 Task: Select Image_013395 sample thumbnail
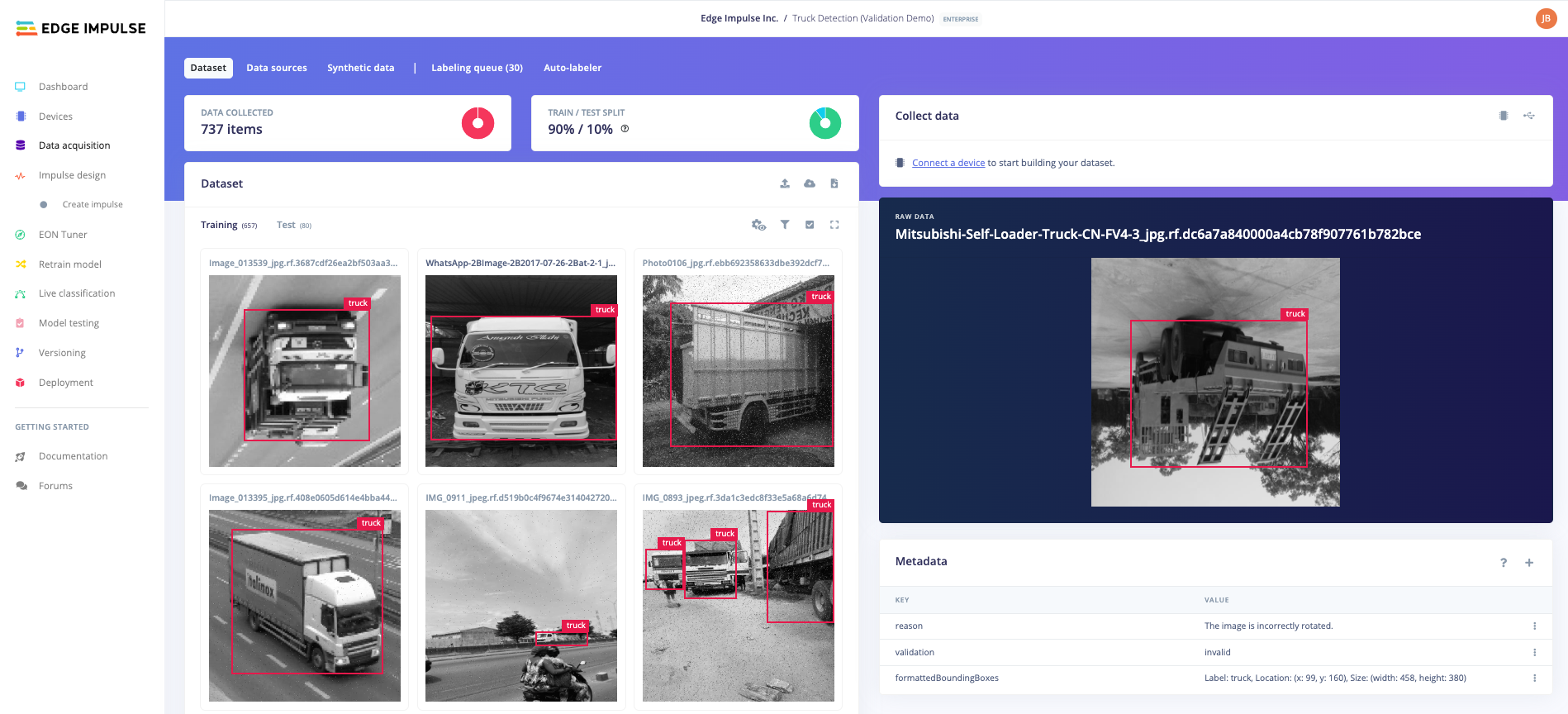tap(305, 606)
